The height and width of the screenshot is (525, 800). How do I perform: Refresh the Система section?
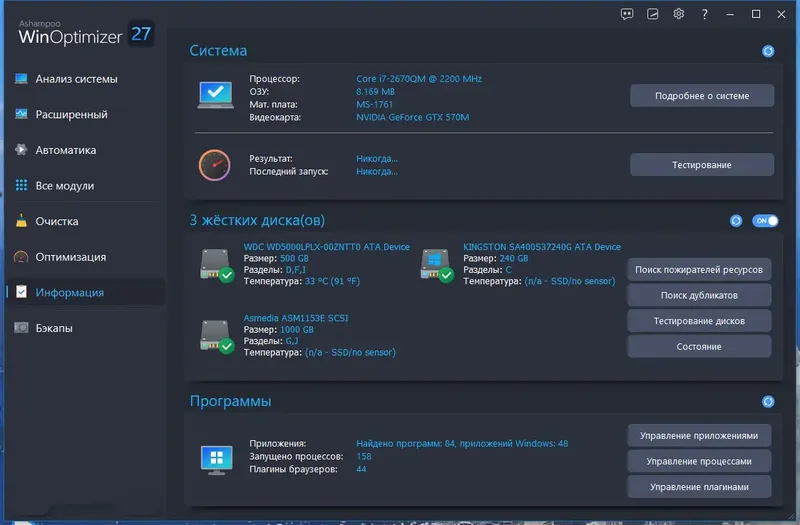[x=768, y=51]
